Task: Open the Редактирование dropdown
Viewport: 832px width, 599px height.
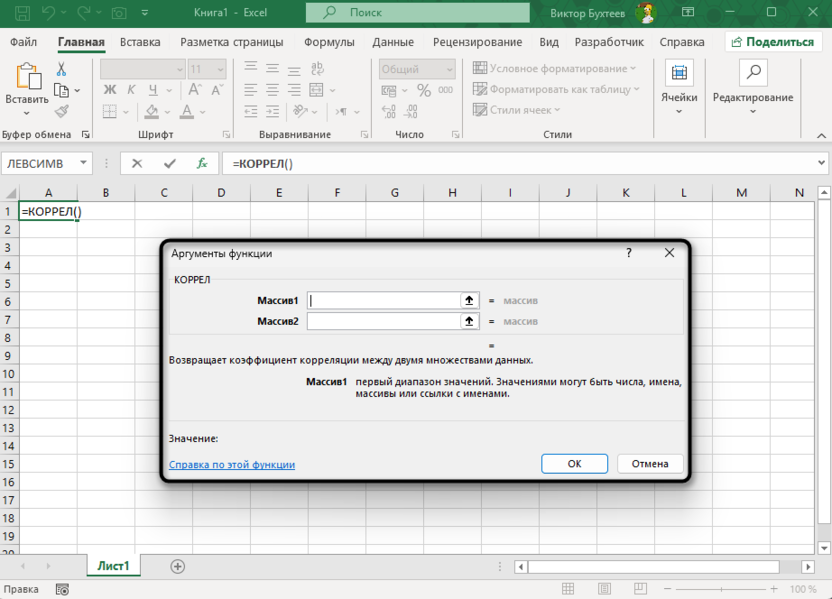Action: click(752, 88)
